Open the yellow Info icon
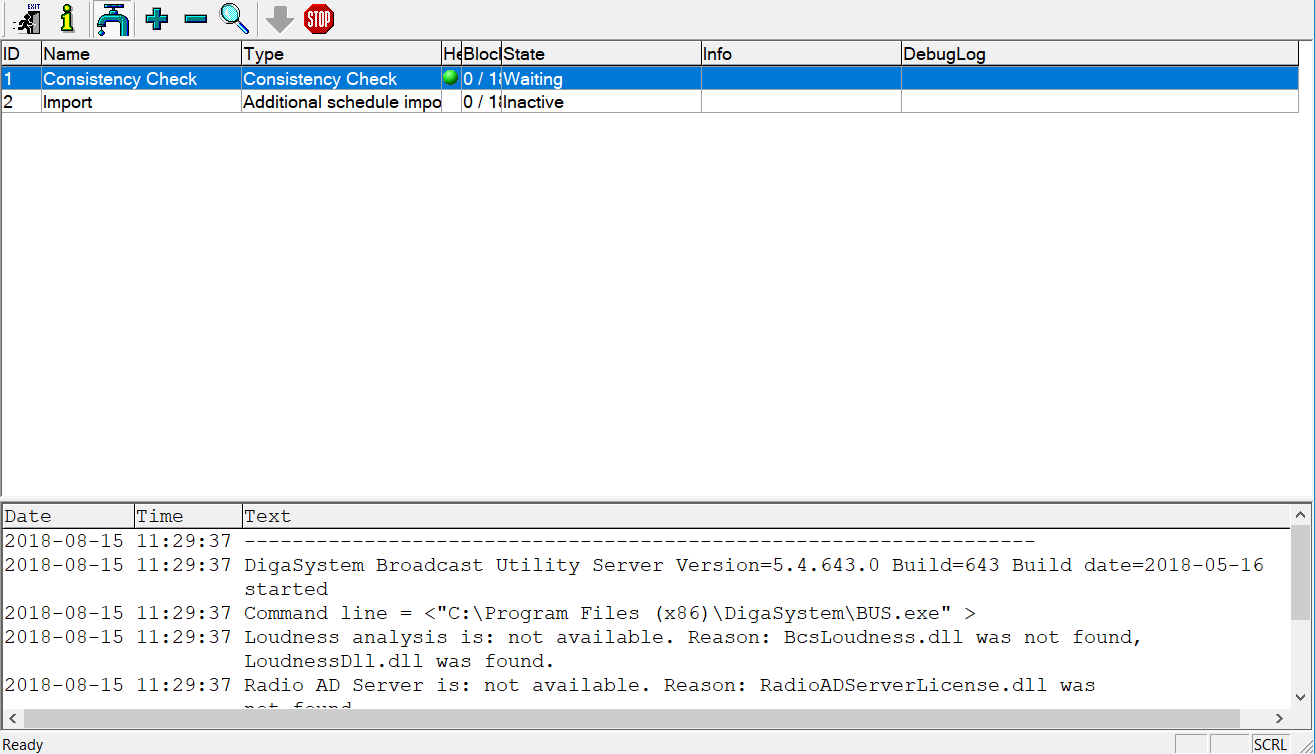Image resolution: width=1316 pixels, height=754 pixels. coord(67,18)
